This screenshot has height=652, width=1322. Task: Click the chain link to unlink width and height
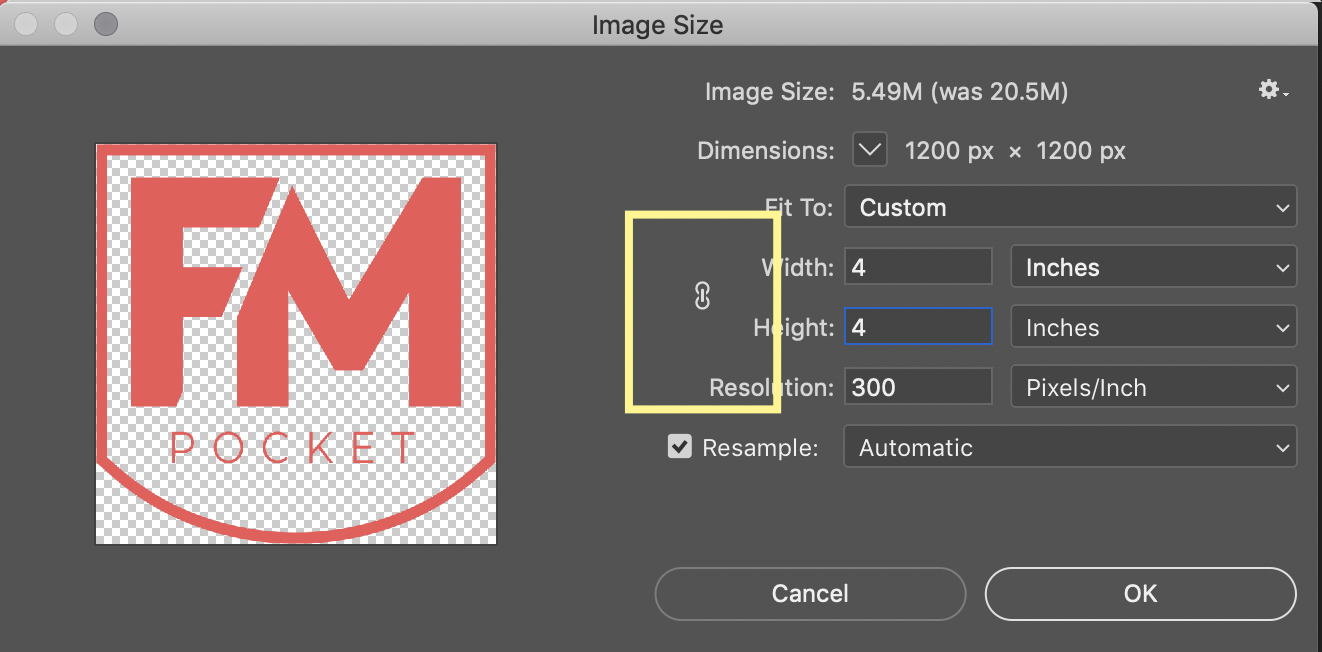(701, 295)
